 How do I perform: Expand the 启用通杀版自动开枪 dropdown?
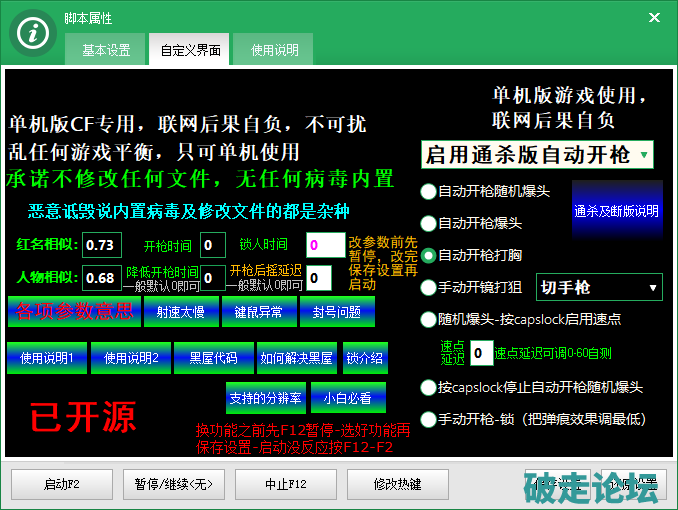537,155
